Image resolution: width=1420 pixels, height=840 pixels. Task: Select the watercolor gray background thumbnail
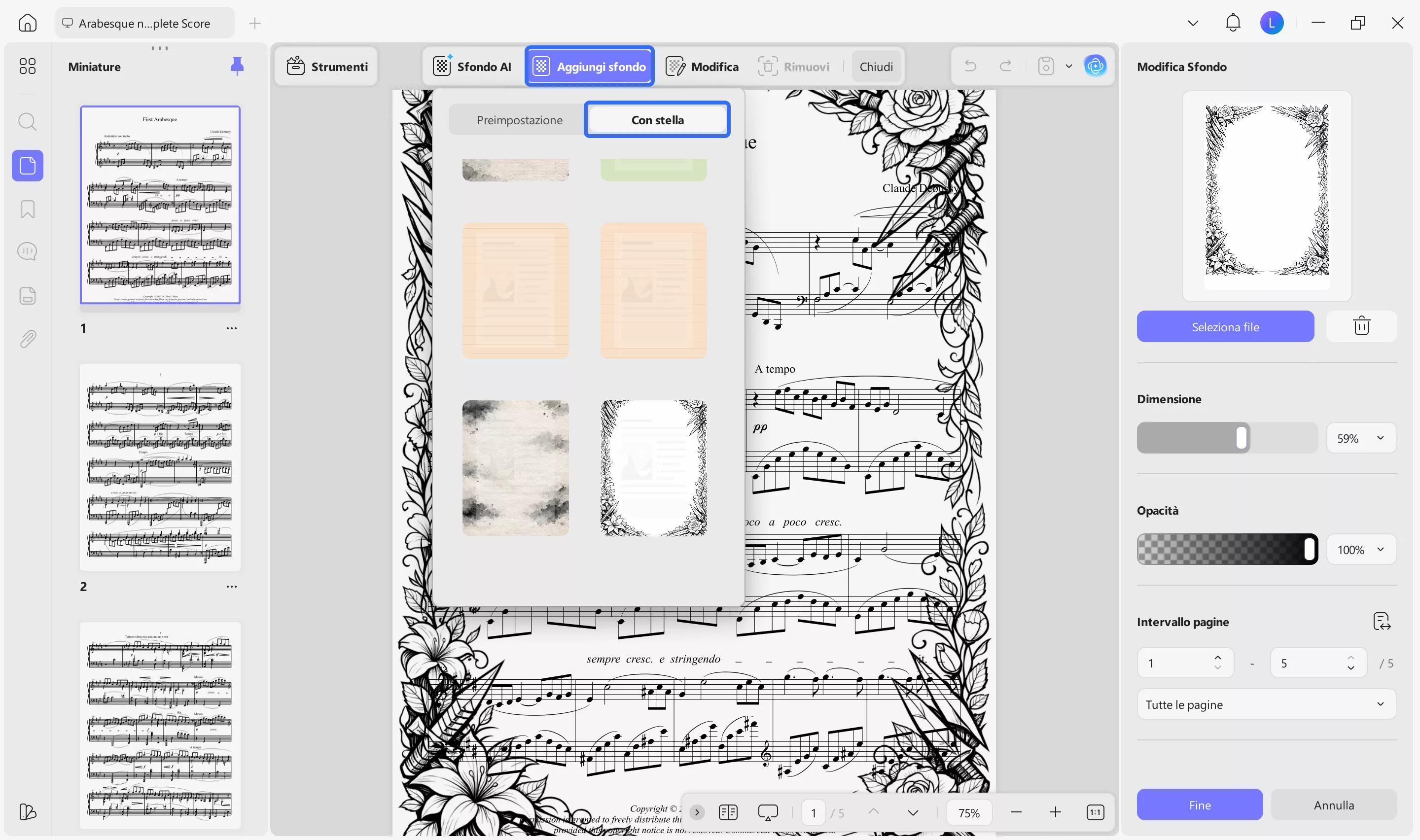[515, 468]
